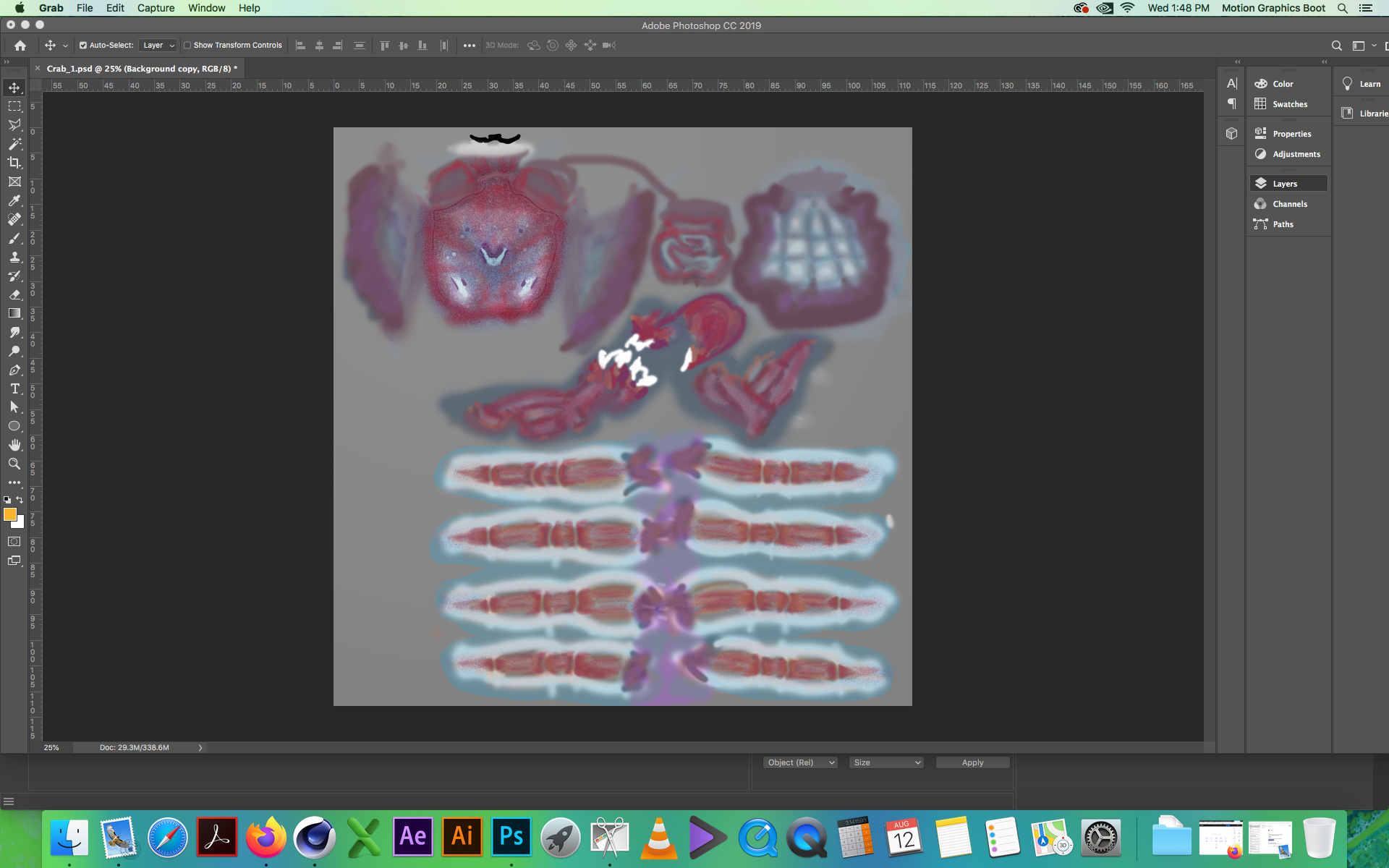This screenshot has height=868, width=1389.
Task: Select the Clone Stamp tool
Action: (14, 257)
